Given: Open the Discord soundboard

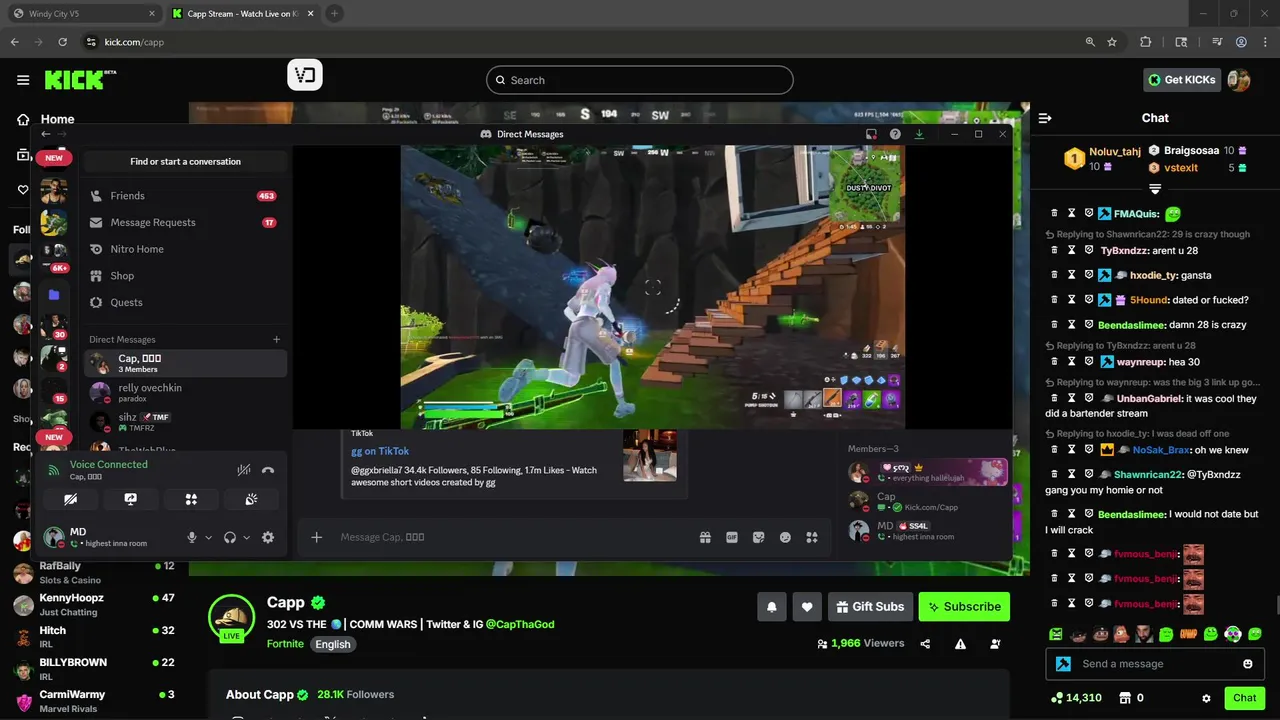Looking at the screenshot, I should click(251, 499).
